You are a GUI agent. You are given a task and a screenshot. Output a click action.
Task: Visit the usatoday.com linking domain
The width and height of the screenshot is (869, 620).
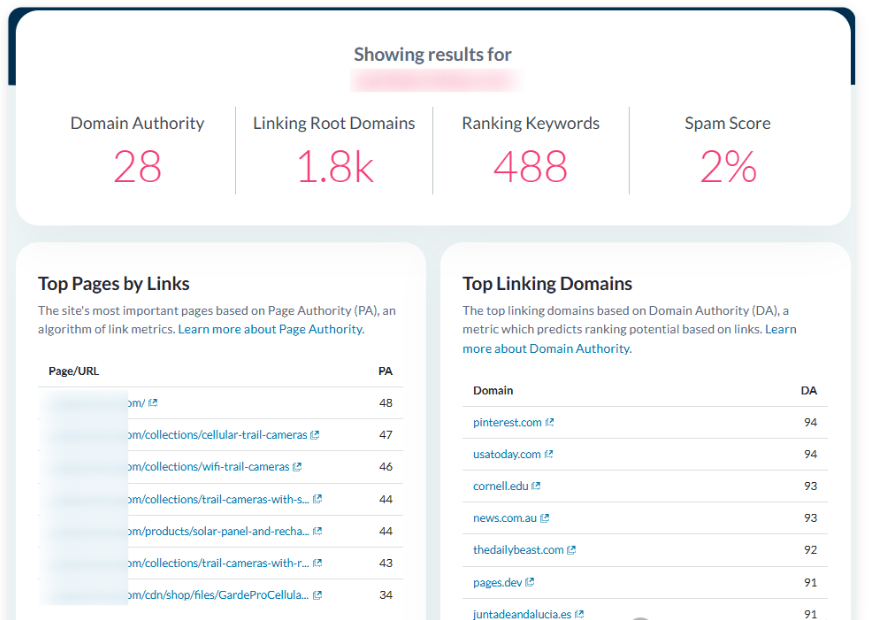point(506,455)
